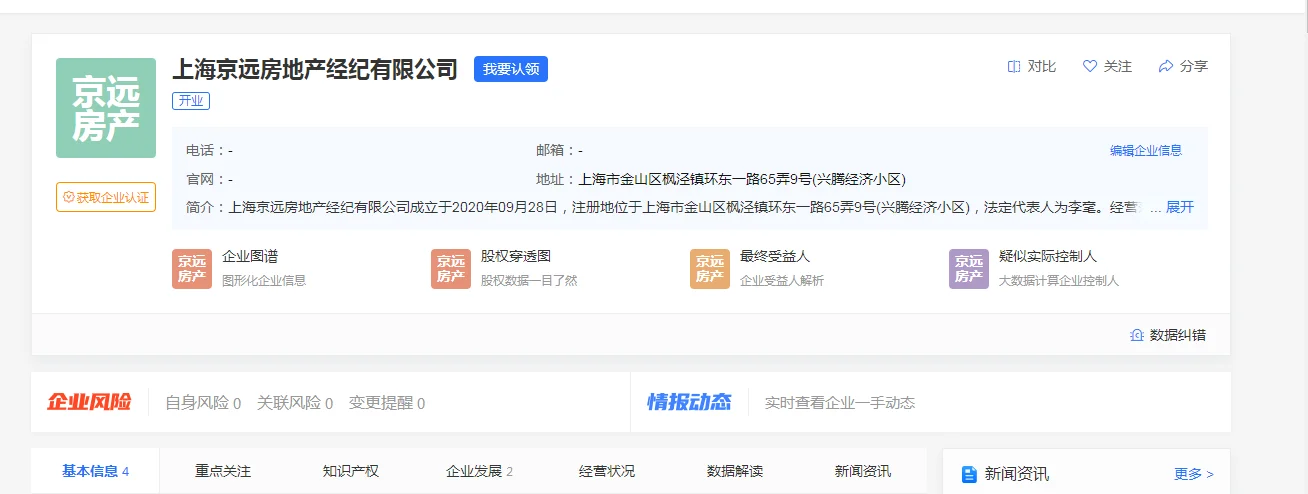Click the 分享 share icon
This screenshot has height=494, width=1308.
click(1165, 66)
